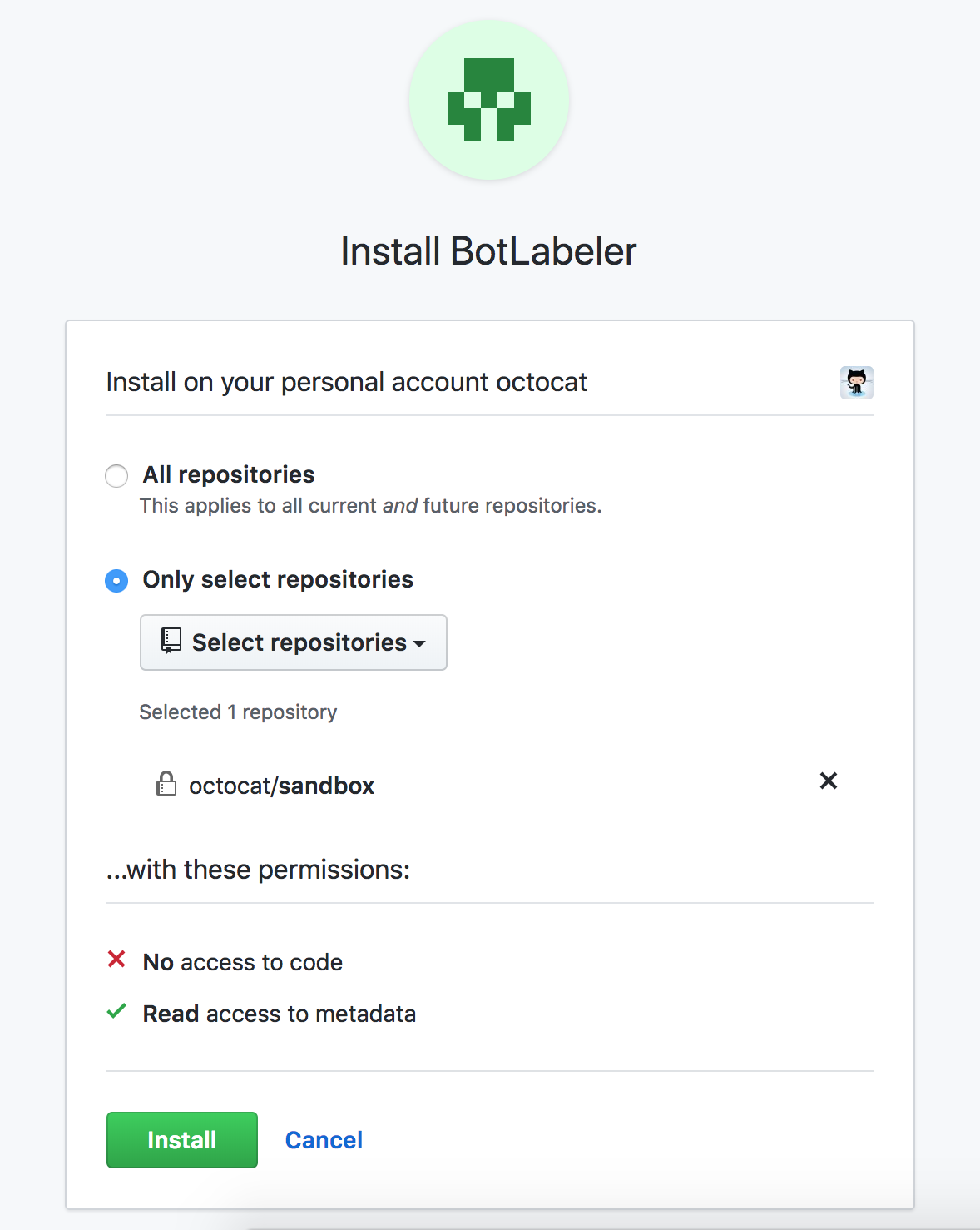Click the lock icon beside octocat/sandbox
Screen dimensions: 980x1230
coord(166,784)
